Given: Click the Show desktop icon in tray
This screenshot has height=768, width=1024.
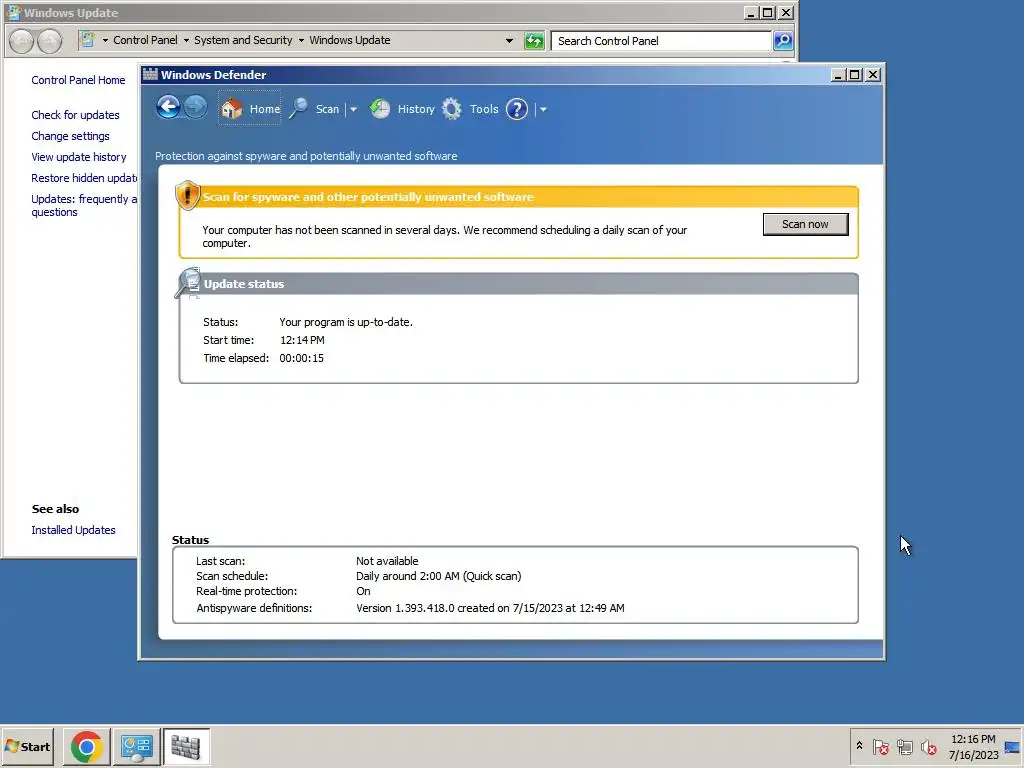Looking at the screenshot, I should pyautogui.click(x=1013, y=746).
